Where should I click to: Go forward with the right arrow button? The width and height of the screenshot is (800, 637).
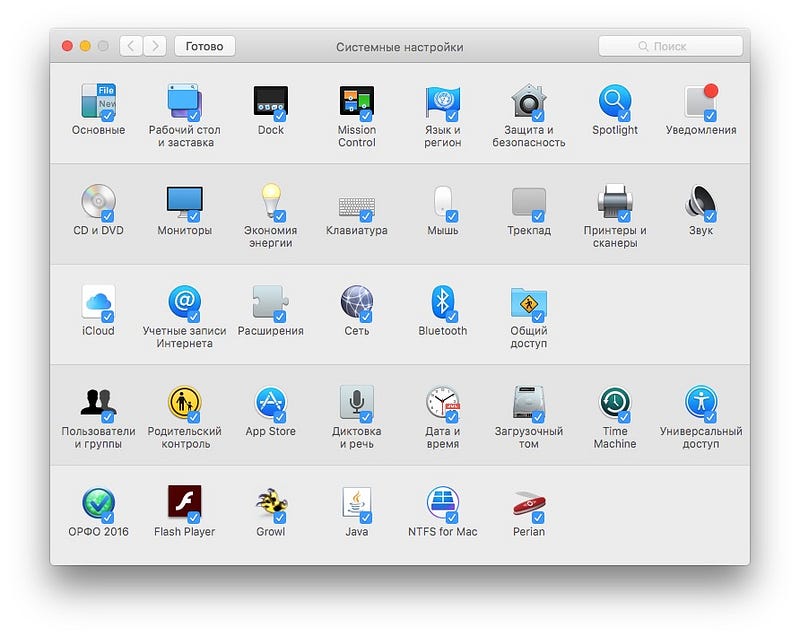155,46
